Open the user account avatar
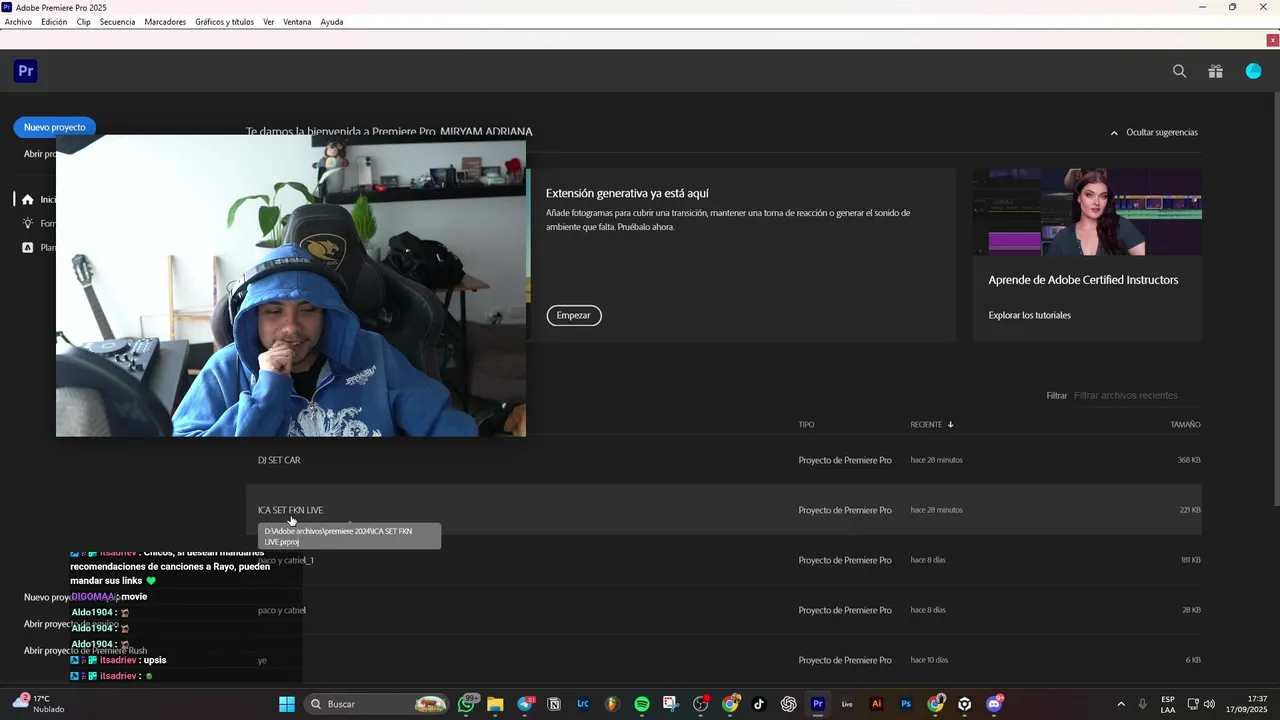Viewport: 1280px width, 720px height. coord(1253,71)
